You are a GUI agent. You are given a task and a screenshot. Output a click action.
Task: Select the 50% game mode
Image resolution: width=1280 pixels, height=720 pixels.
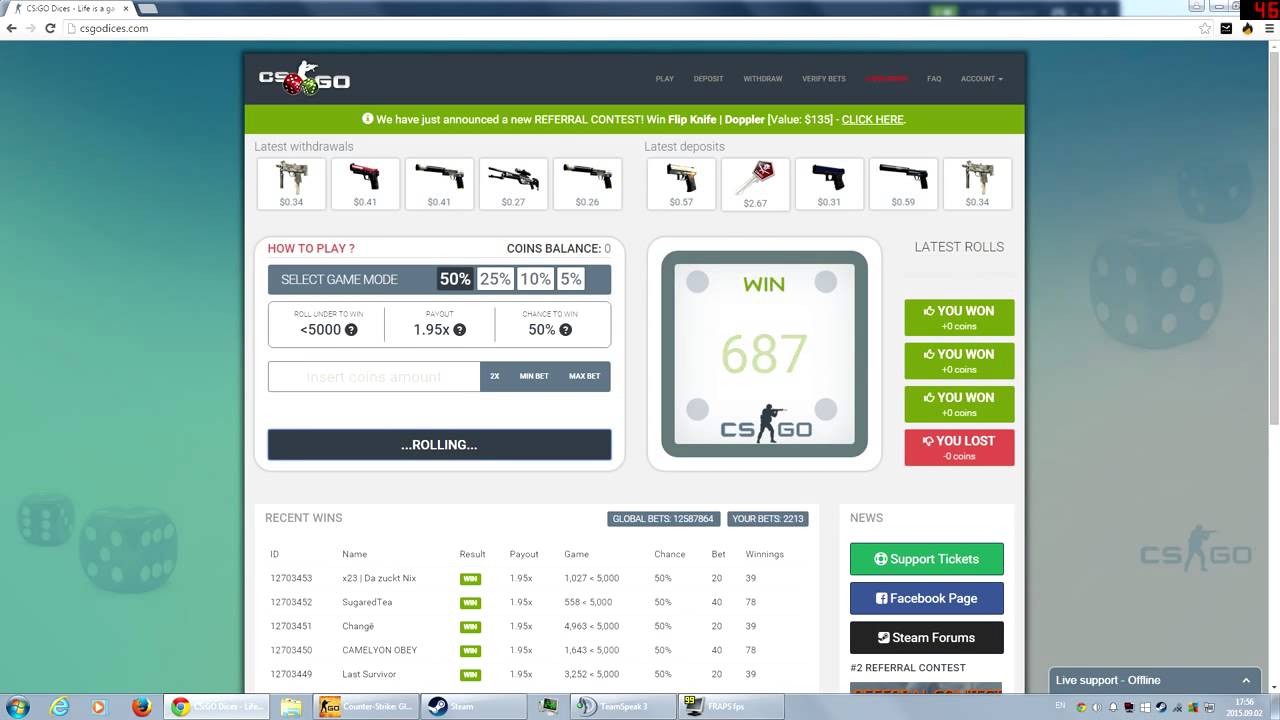click(455, 279)
